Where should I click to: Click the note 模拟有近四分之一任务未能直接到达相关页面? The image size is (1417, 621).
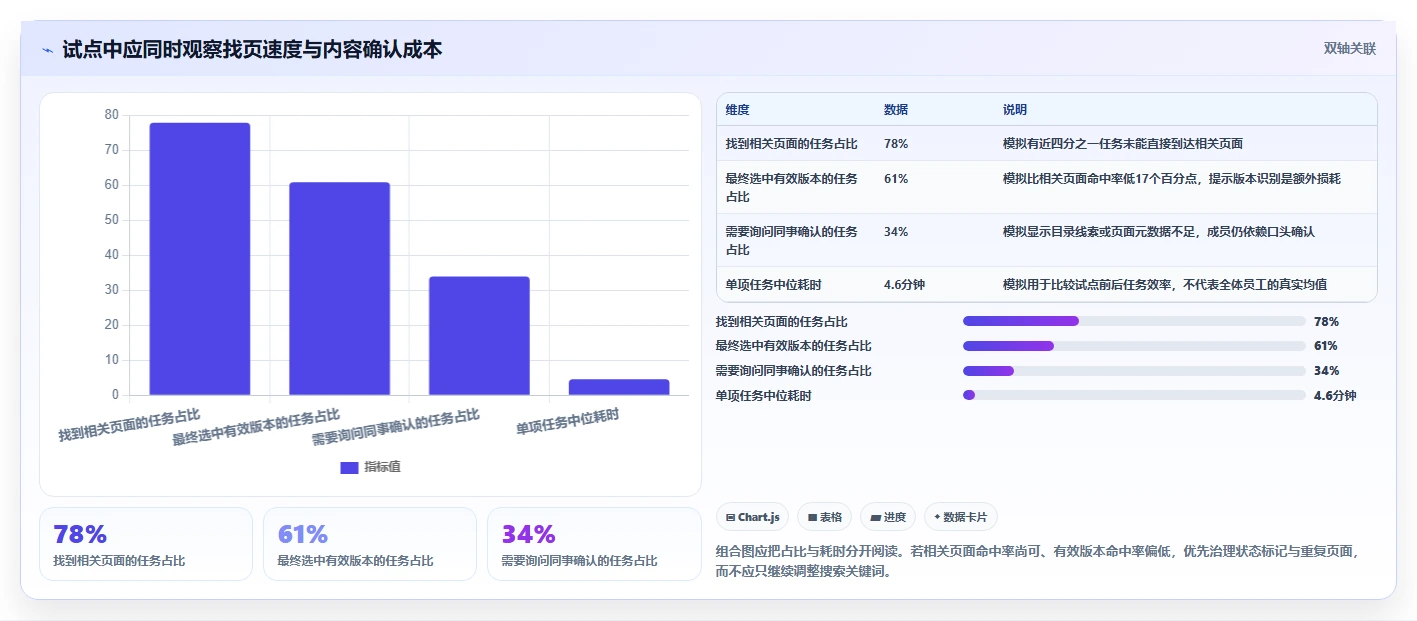[x=1123, y=144]
